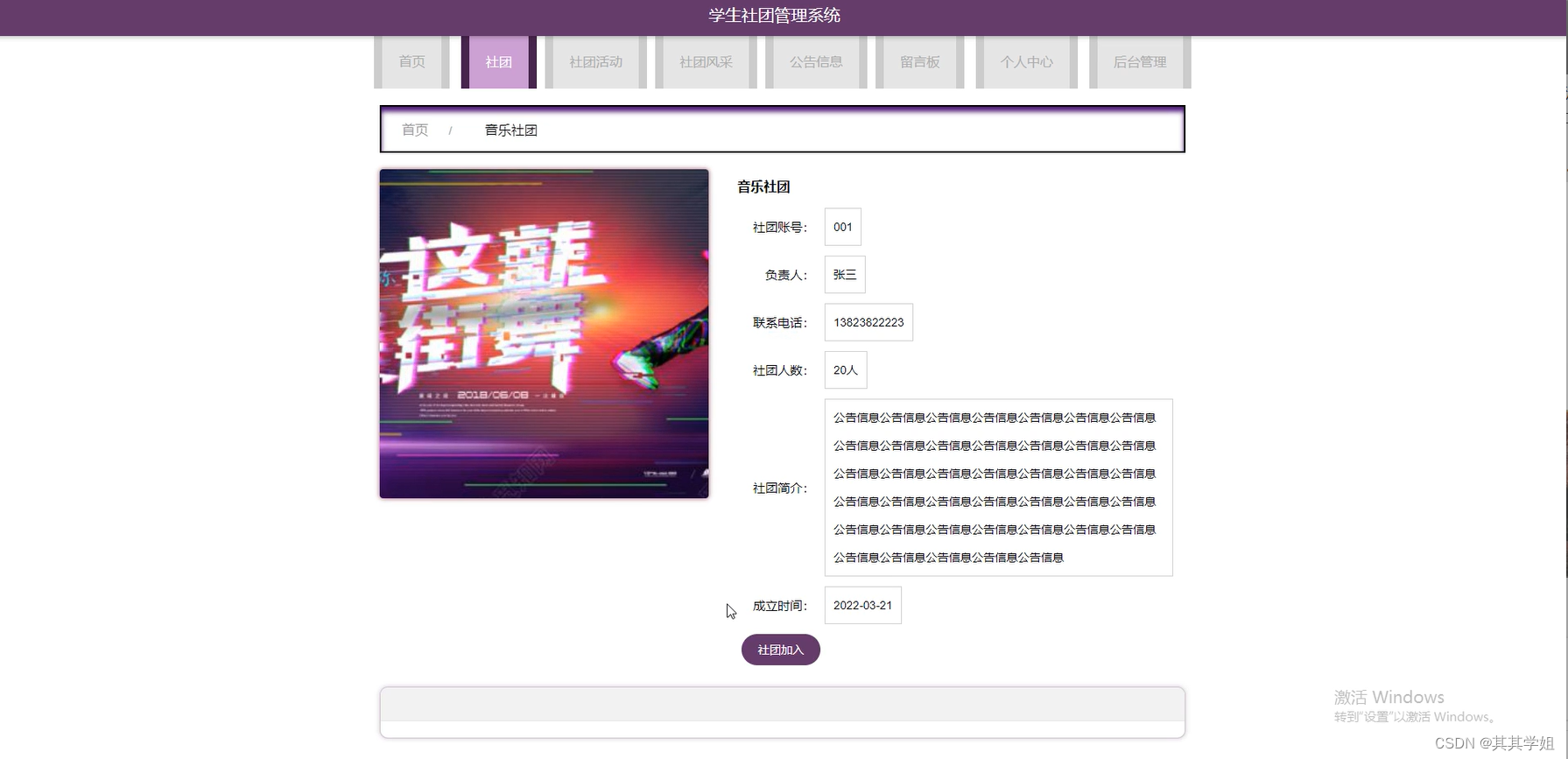
Task: Click the phone number 13823822223
Action: click(x=868, y=322)
